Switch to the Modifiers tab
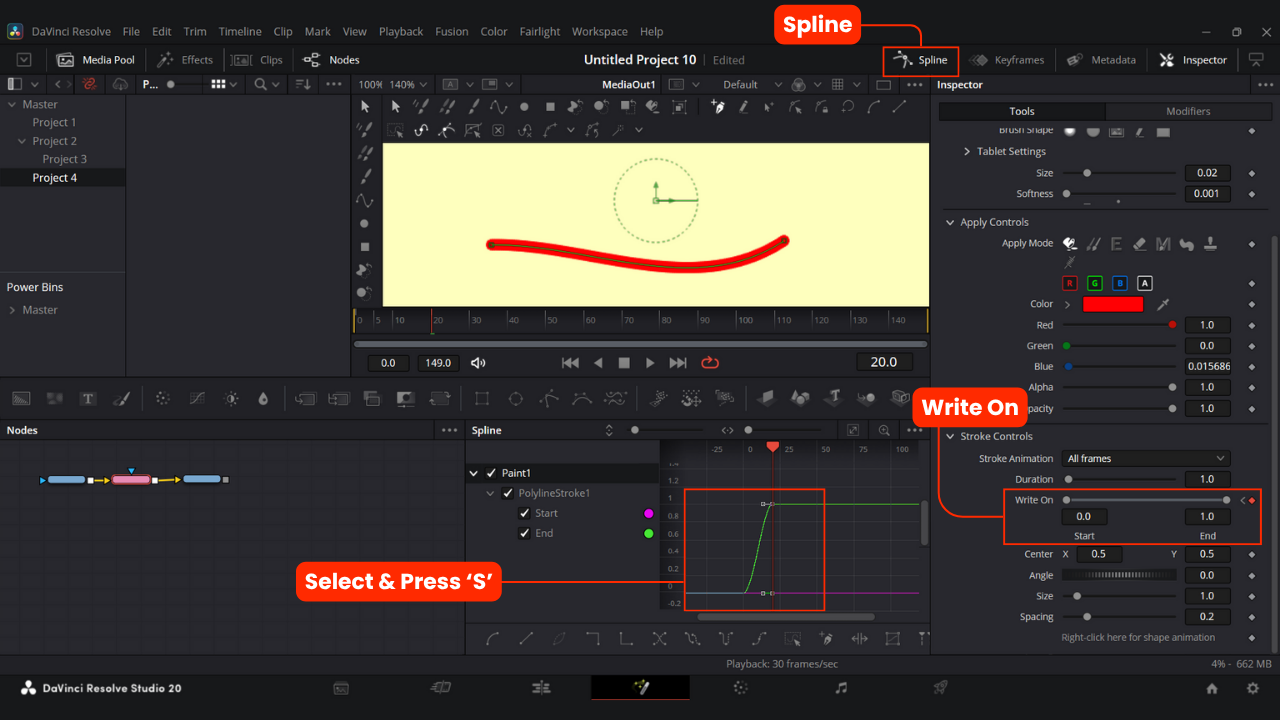This screenshot has height=720, width=1280. (x=1188, y=111)
